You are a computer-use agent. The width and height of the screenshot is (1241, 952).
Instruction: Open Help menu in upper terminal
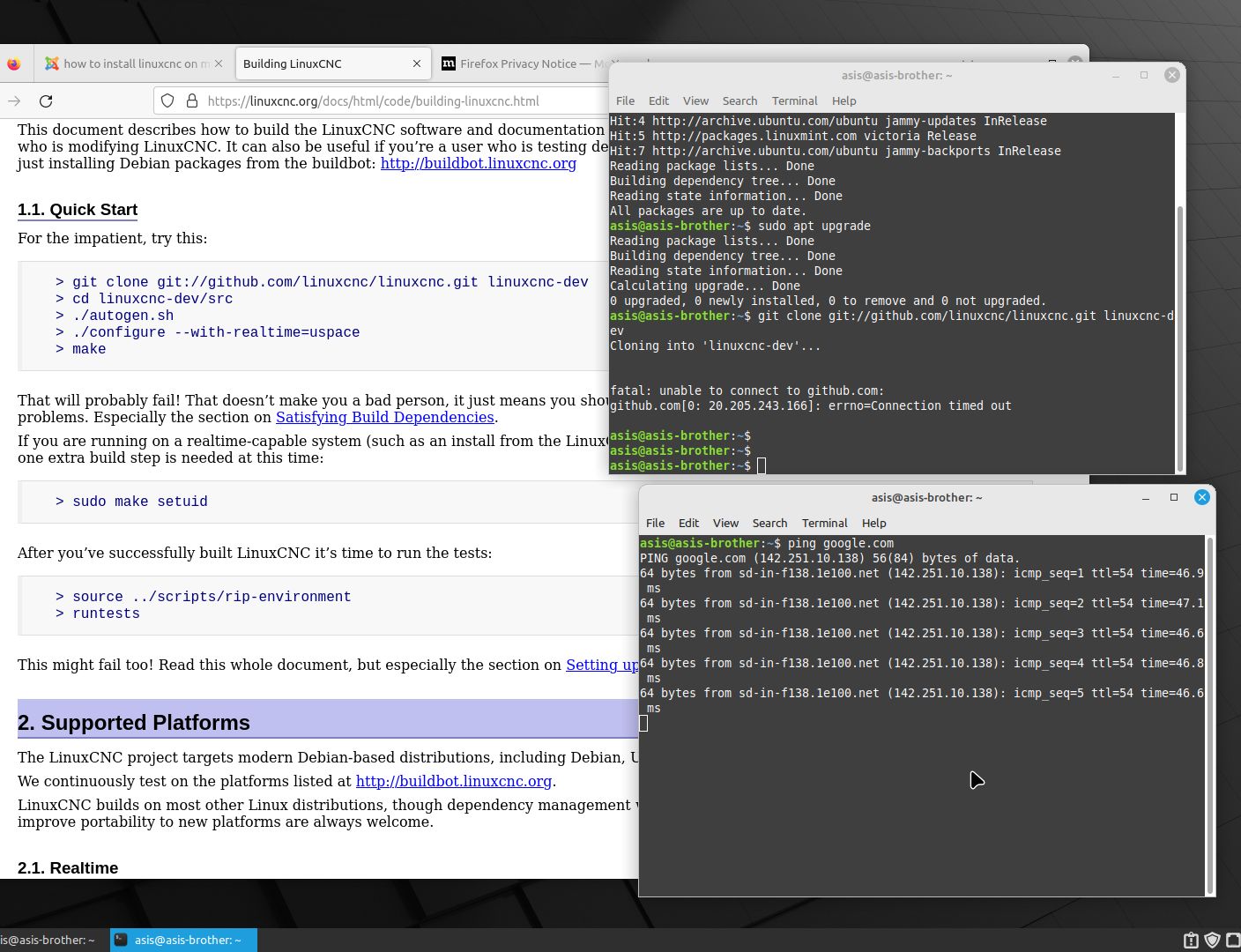click(843, 101)
